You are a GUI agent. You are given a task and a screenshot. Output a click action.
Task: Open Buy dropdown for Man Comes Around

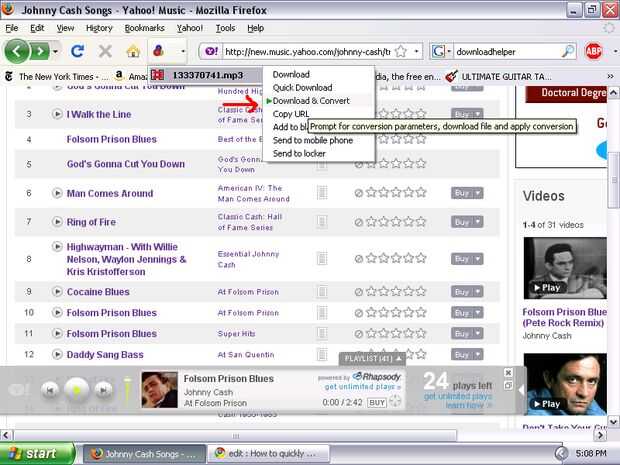pos(478,193)
